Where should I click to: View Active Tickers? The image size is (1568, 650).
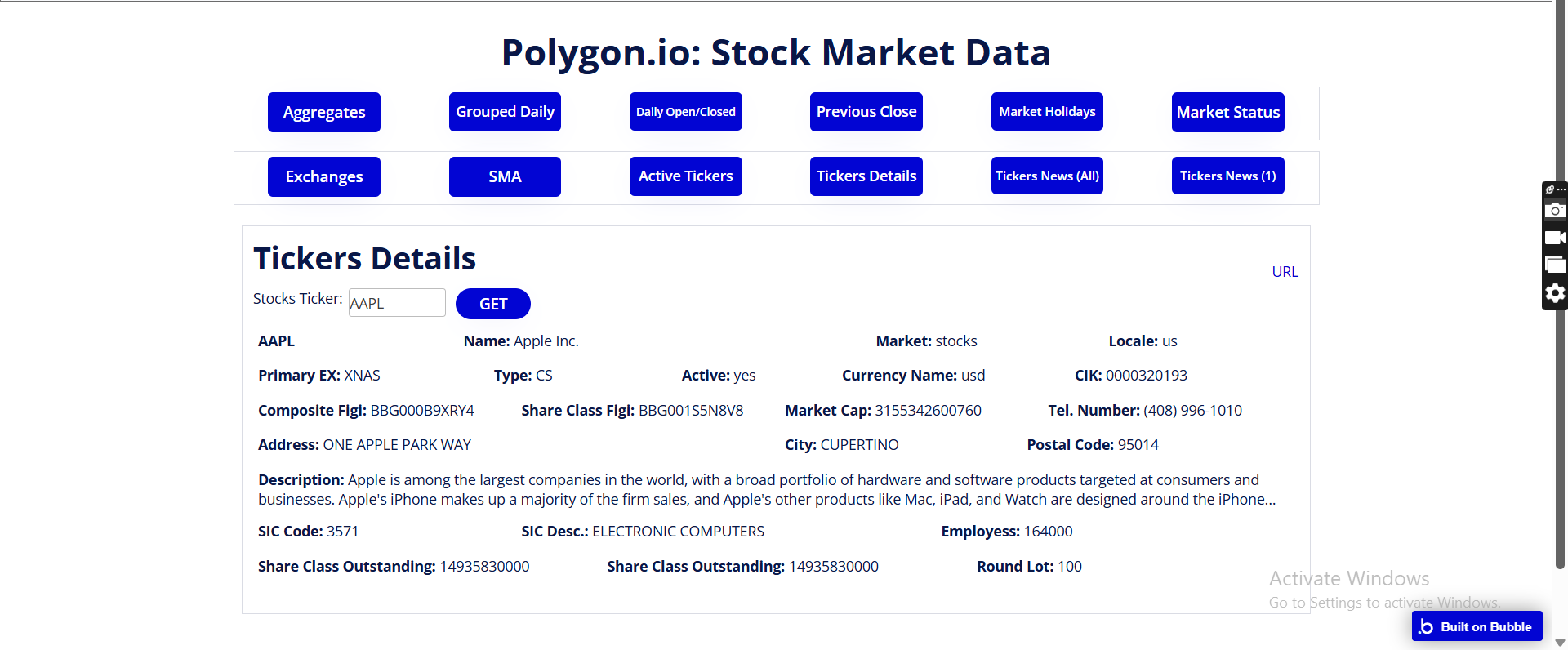686,176
